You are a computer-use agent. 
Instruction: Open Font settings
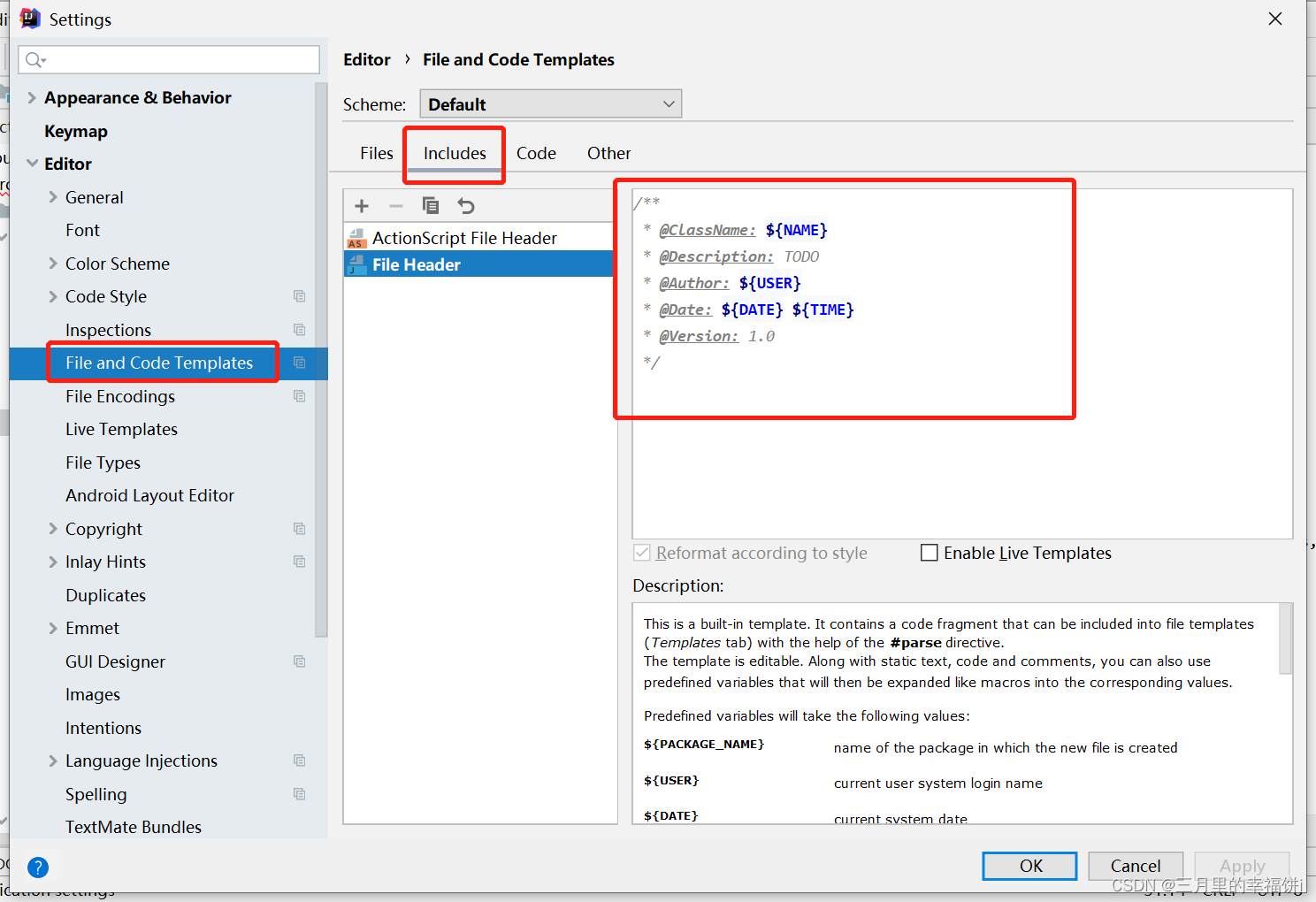82,230
